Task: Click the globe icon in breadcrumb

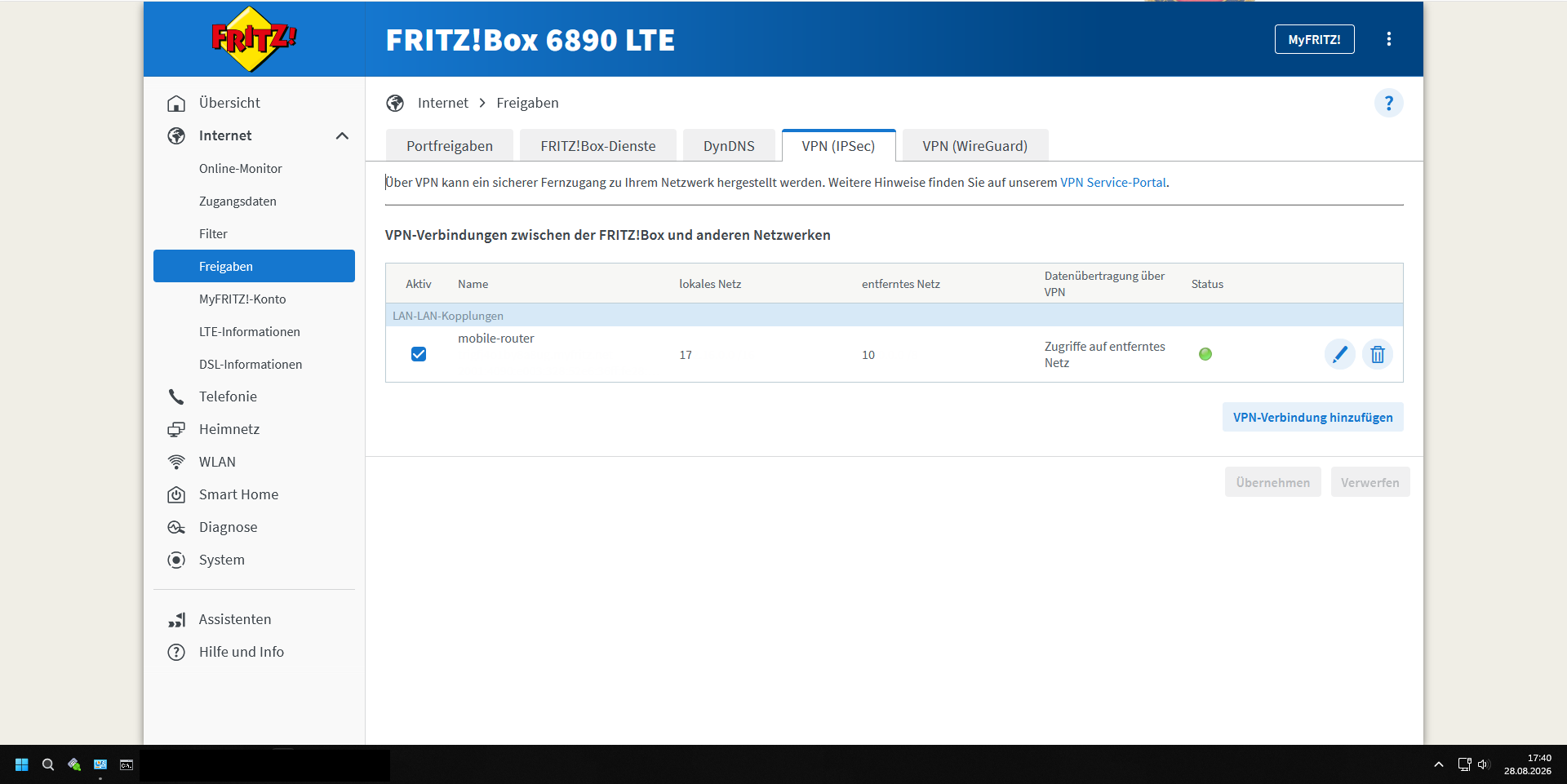Action: pyautogui.click(x=395, y=103)
